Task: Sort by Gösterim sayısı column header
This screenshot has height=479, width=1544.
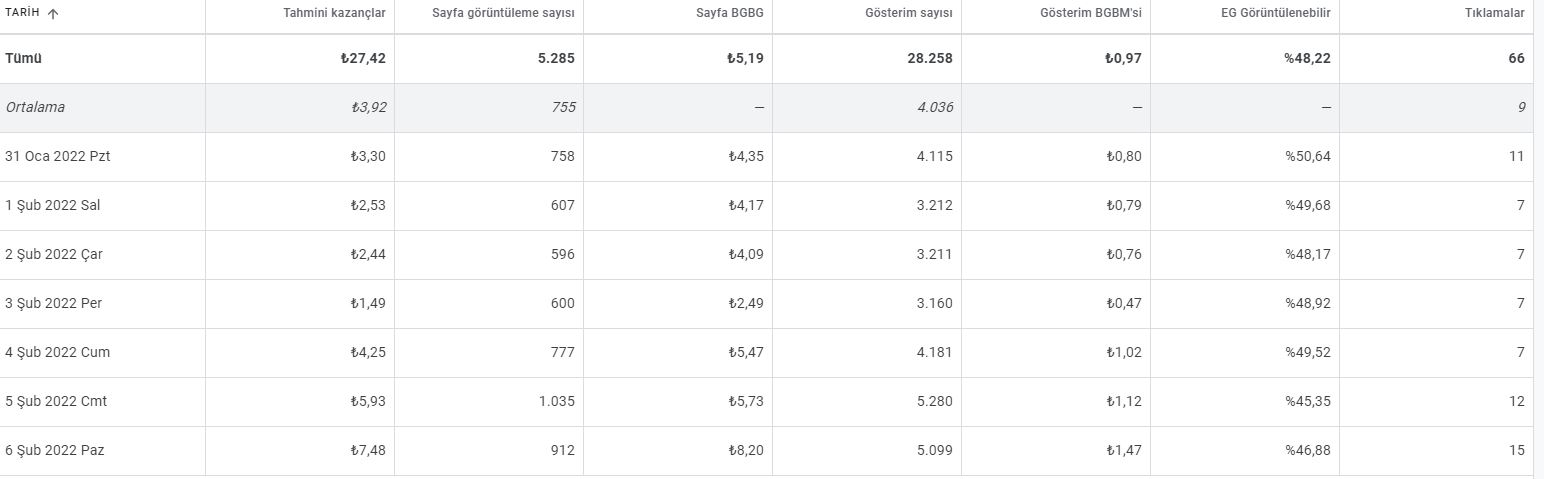Action: tap(909, 13)
